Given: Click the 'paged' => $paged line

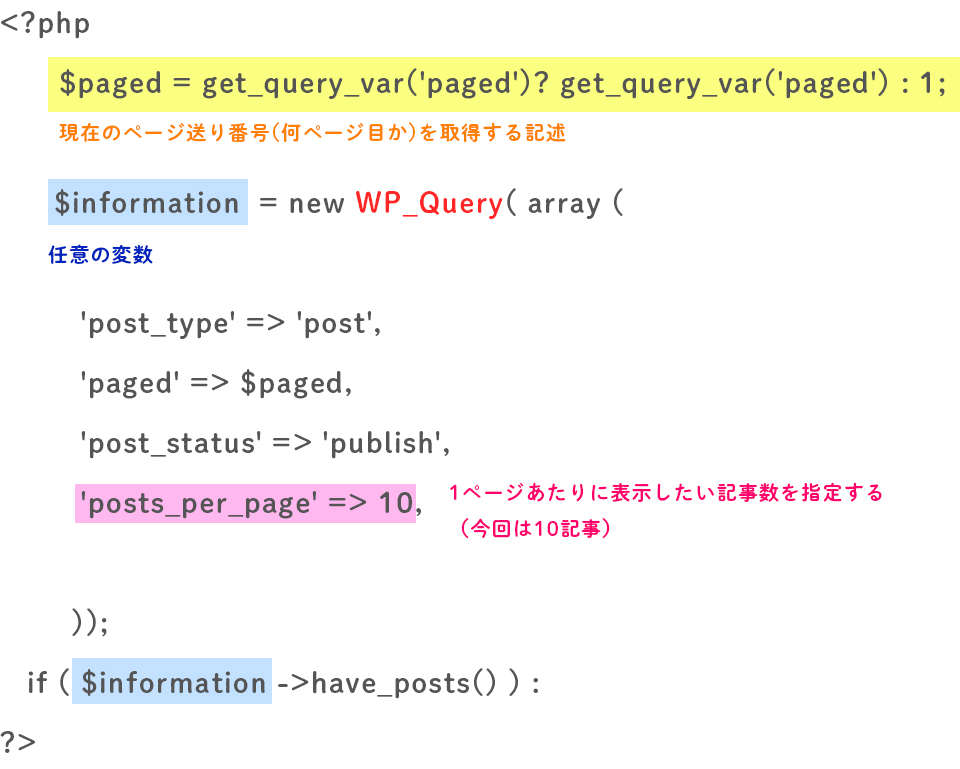Looking at the screenshot, I should (x=215, y=384).
